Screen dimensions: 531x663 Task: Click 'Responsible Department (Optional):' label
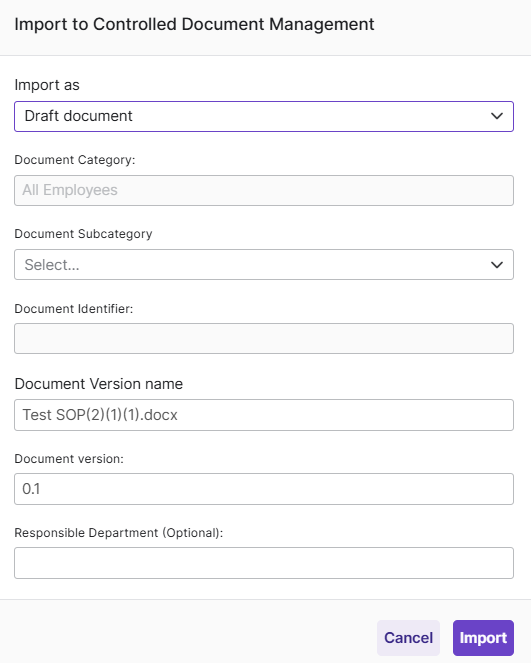[119, 533]
